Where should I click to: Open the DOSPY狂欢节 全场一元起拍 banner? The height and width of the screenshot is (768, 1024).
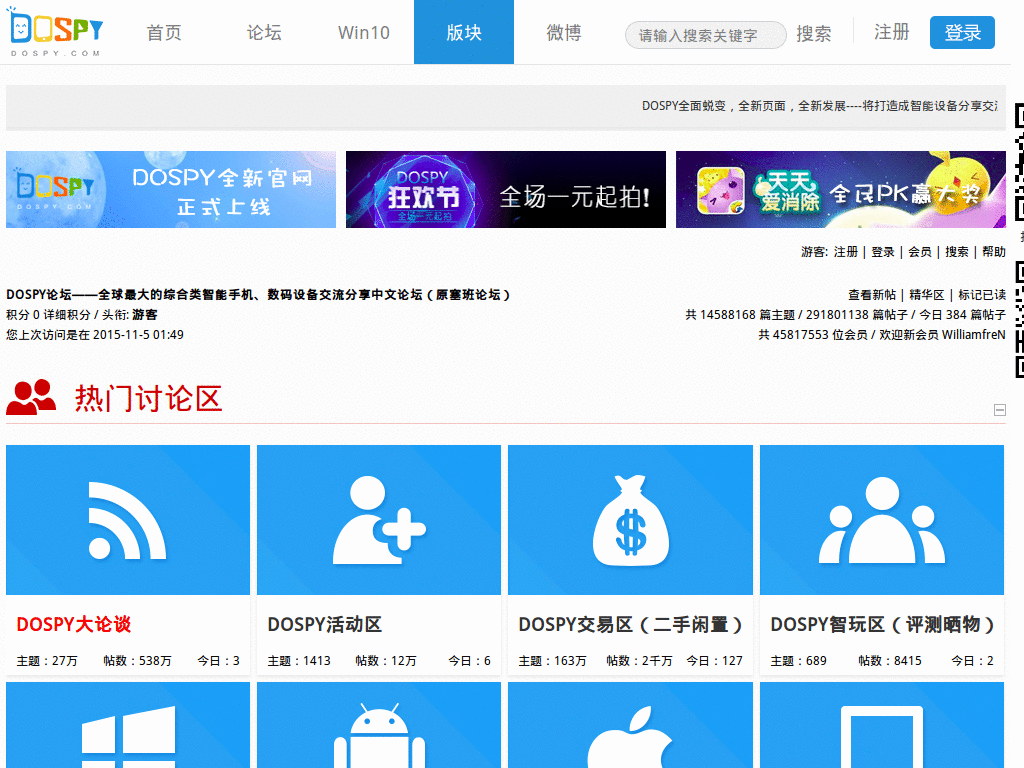click(505, 189)
